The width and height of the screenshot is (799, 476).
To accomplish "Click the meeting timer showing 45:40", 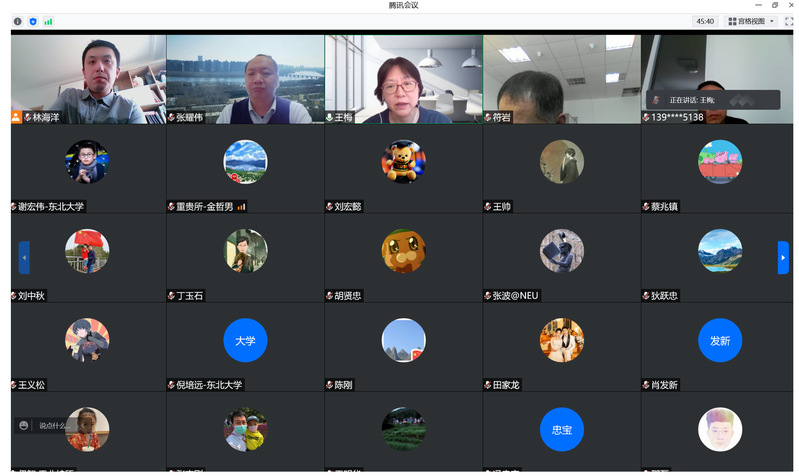I will pyautogui.click(x=705, y=21).
